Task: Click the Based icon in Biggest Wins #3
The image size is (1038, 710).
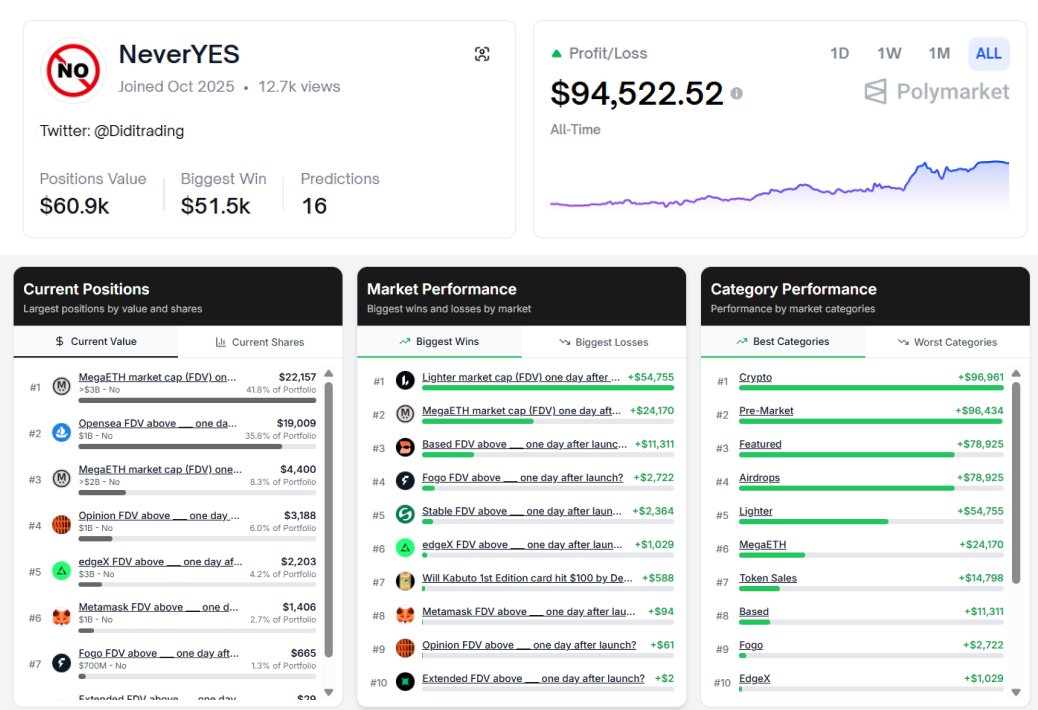Action: point(405,448)
